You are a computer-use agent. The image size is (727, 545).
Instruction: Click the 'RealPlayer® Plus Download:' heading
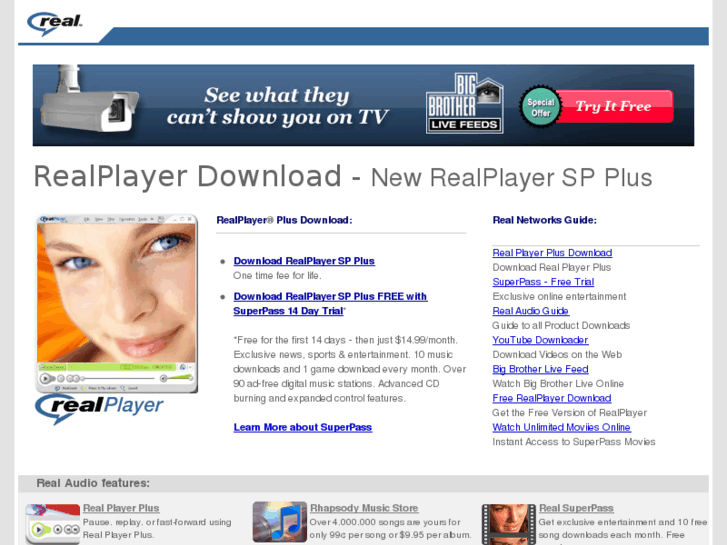click(x=284, y=220)
